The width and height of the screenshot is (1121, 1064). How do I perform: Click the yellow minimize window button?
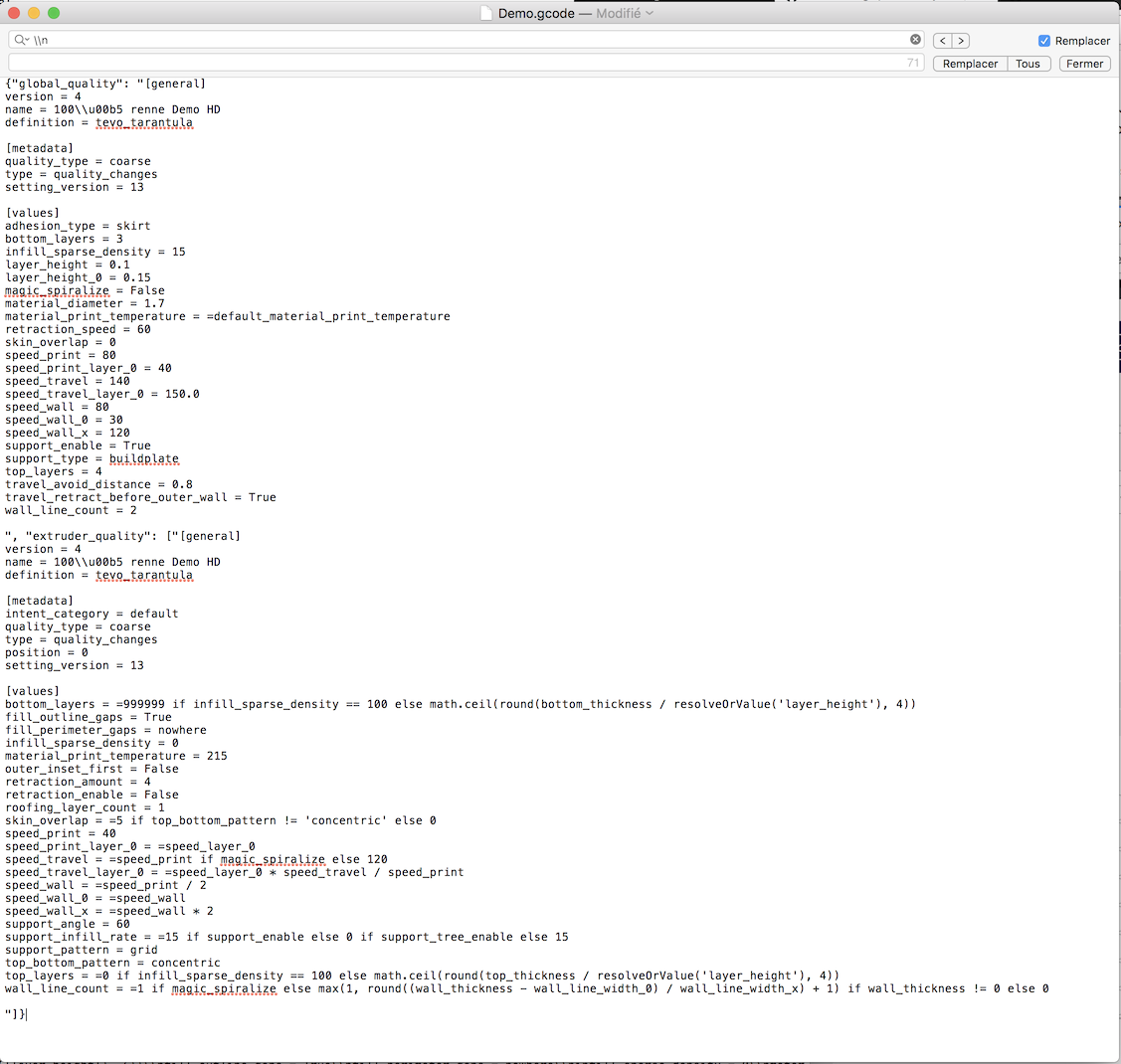(x=34, y=13)
